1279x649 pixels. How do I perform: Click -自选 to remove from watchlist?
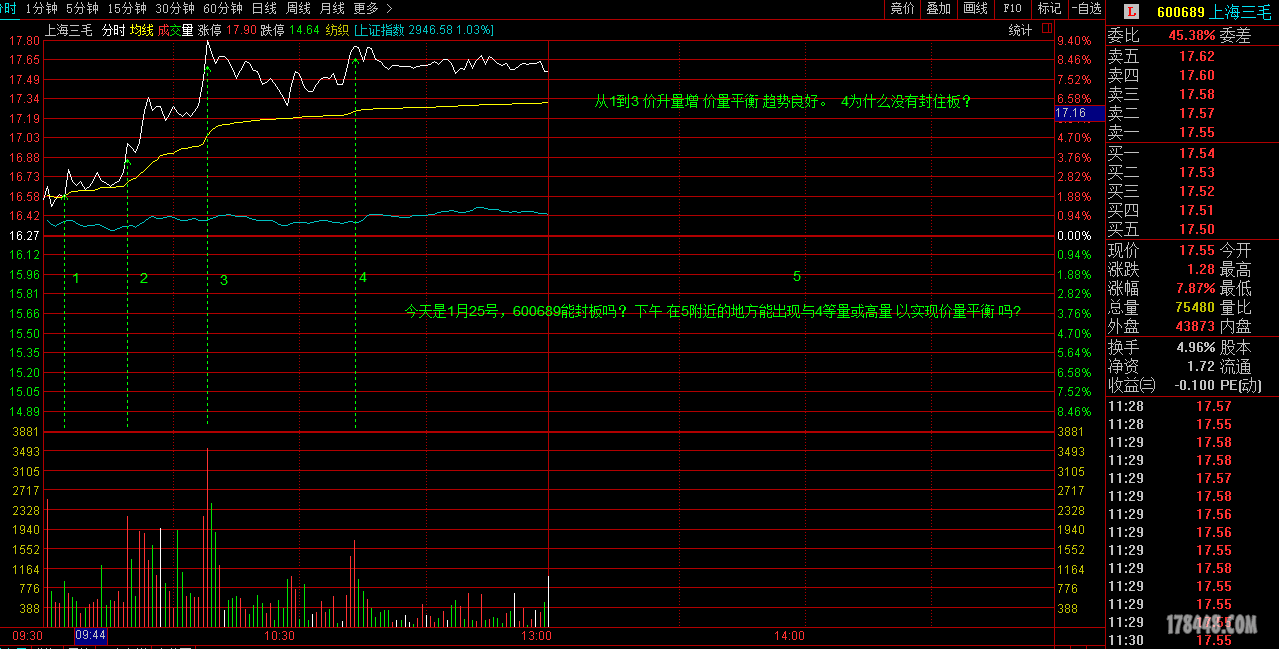[1087, 8]
